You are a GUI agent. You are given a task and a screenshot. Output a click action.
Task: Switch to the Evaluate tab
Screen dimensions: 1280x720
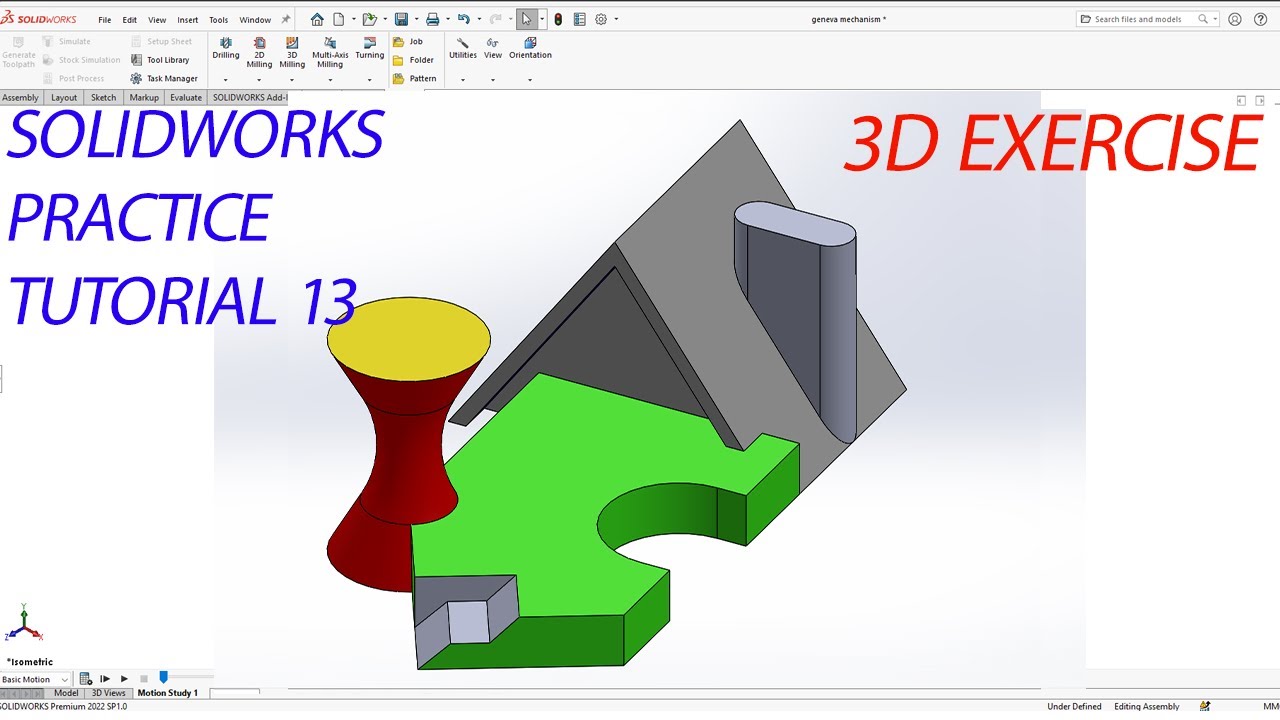[x=186, y=97]
